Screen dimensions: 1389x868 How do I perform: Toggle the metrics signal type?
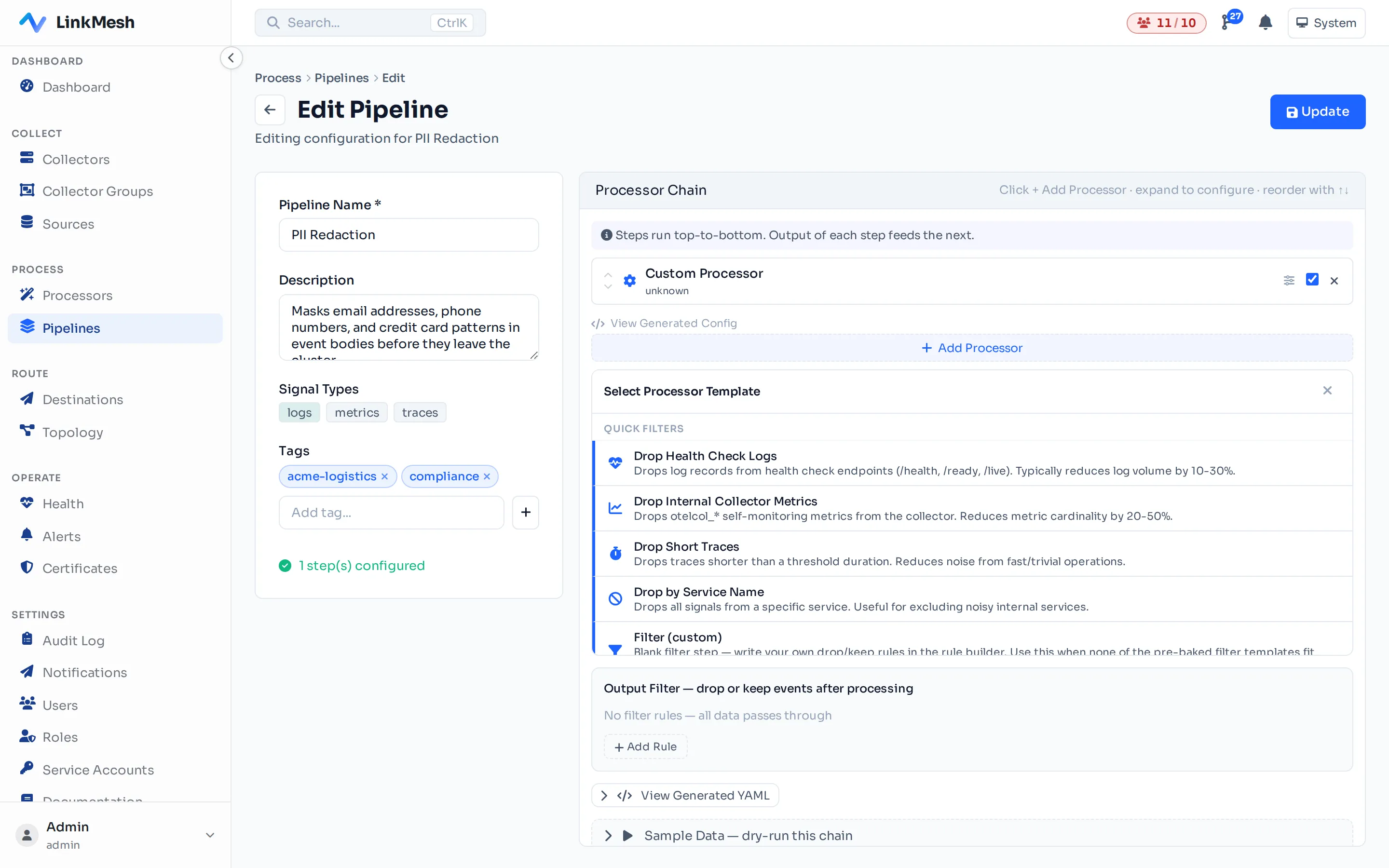357,412
